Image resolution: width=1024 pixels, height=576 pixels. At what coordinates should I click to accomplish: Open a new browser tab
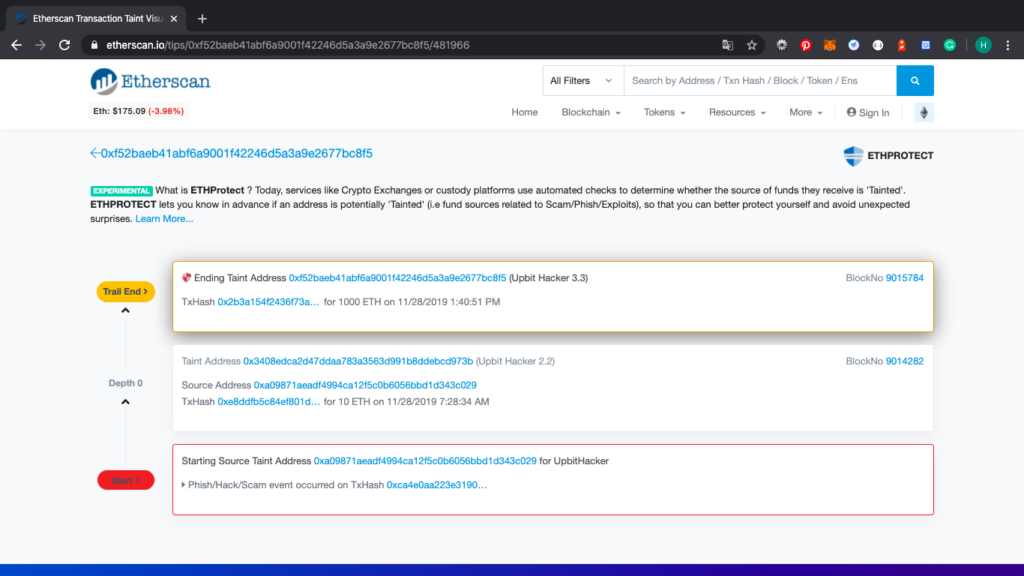click(202, 18)
